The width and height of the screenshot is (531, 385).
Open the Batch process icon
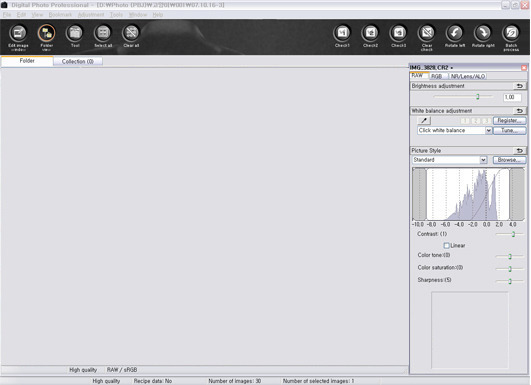point(511,33)
